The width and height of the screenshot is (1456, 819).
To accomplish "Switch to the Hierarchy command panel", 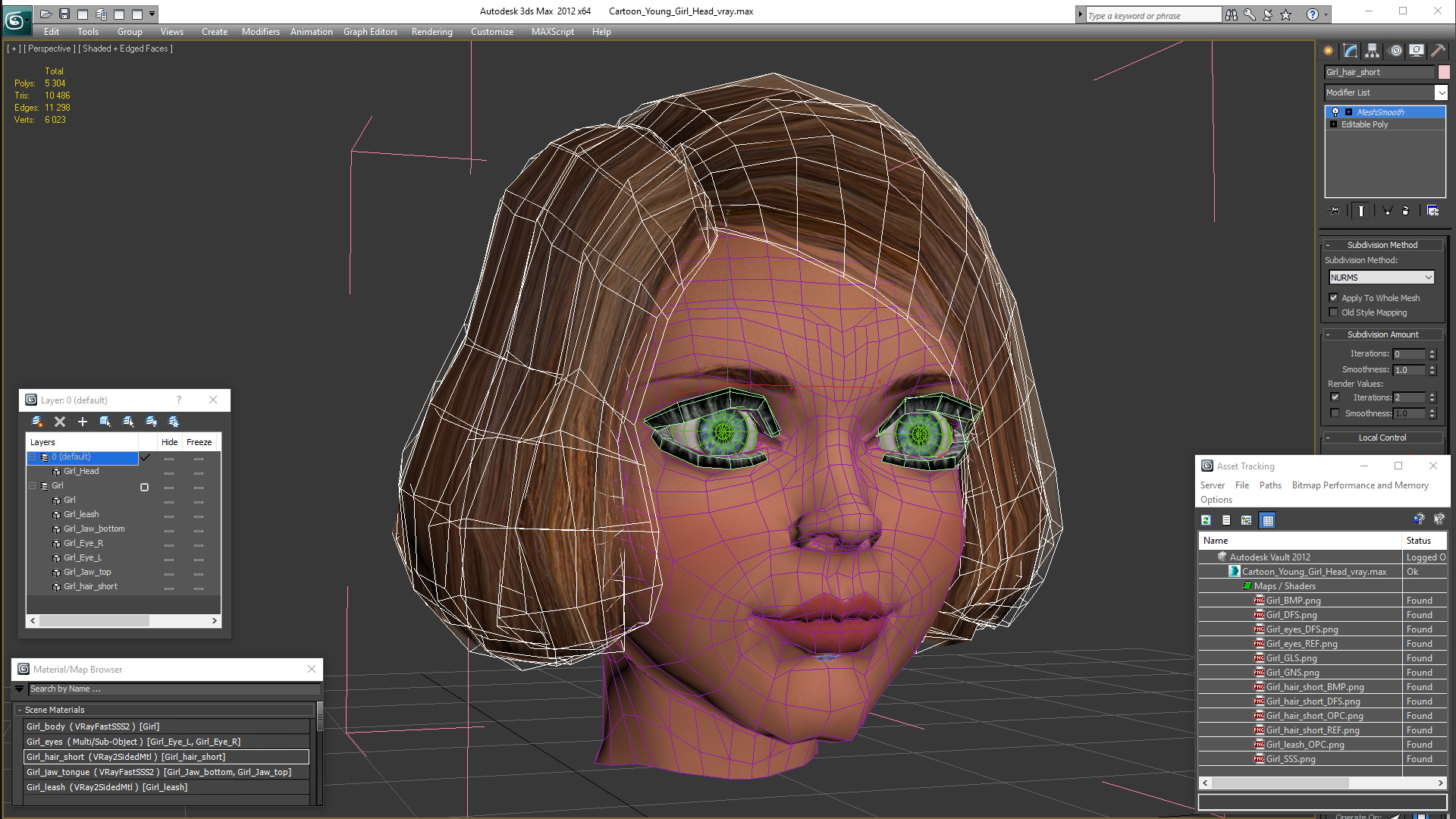I will (1372, 51).
